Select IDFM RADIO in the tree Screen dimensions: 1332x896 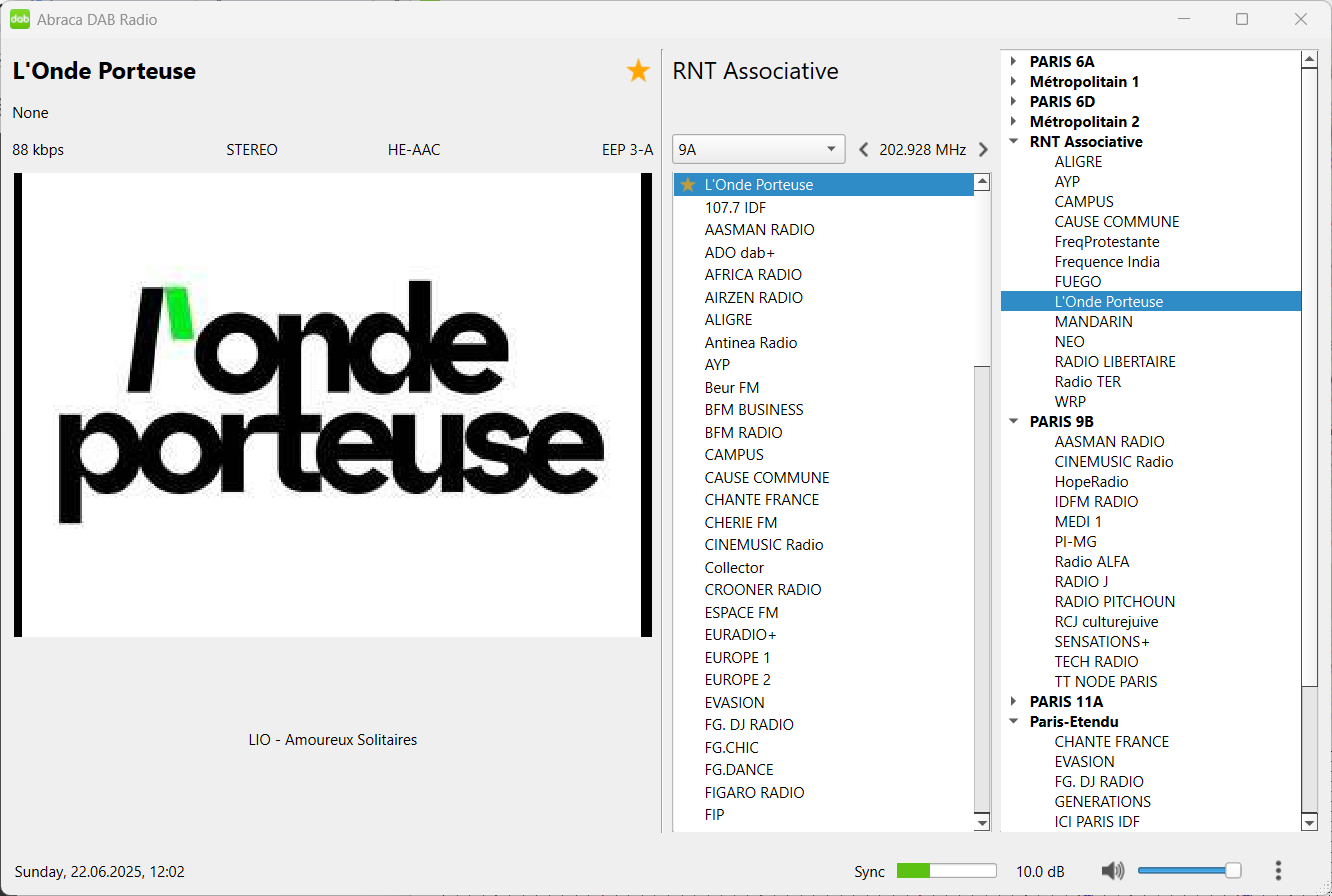click(x=1096, y=502)
